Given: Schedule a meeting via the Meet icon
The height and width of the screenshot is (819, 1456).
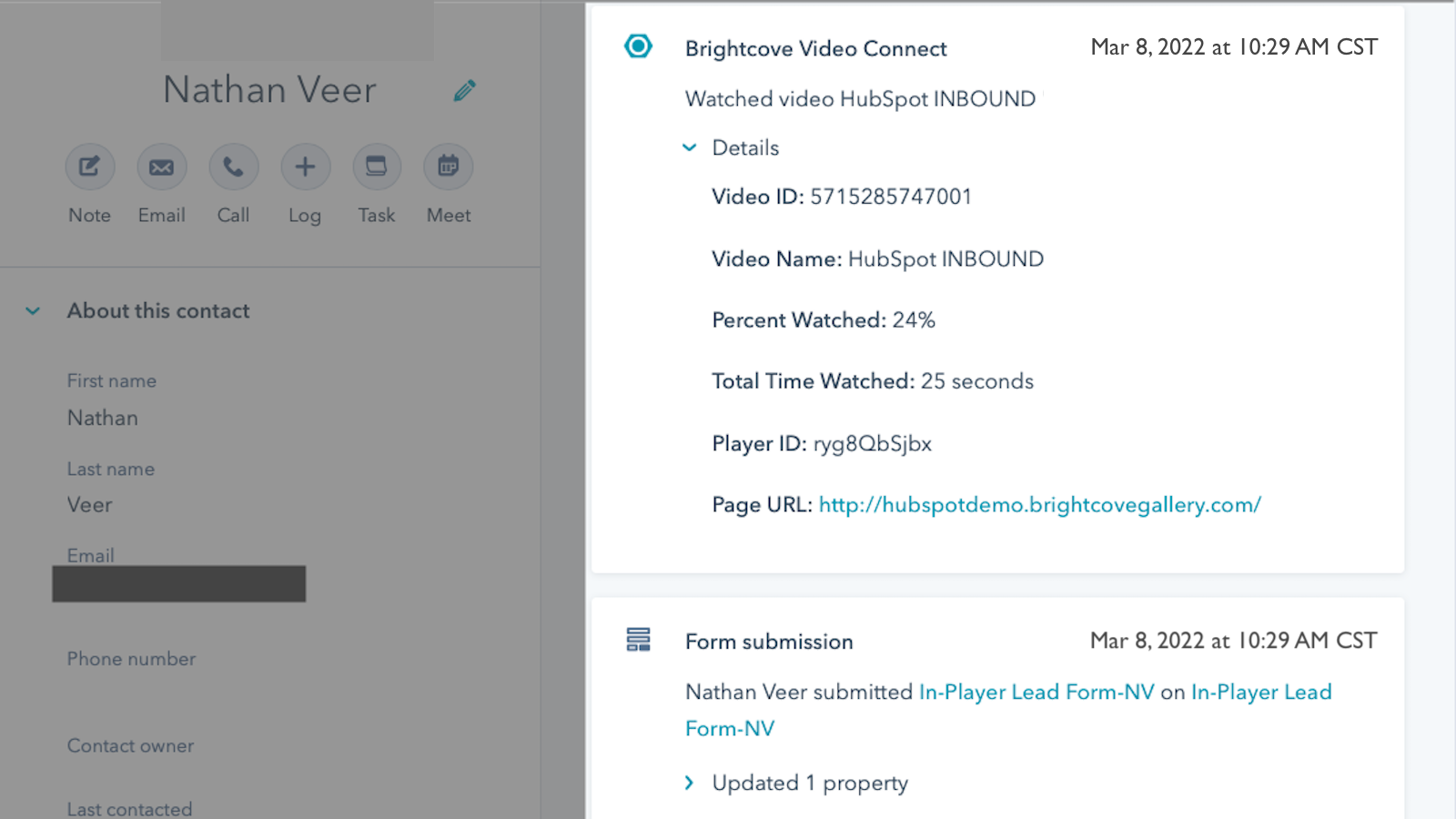Looking at the screenshot, I should 448,167.
